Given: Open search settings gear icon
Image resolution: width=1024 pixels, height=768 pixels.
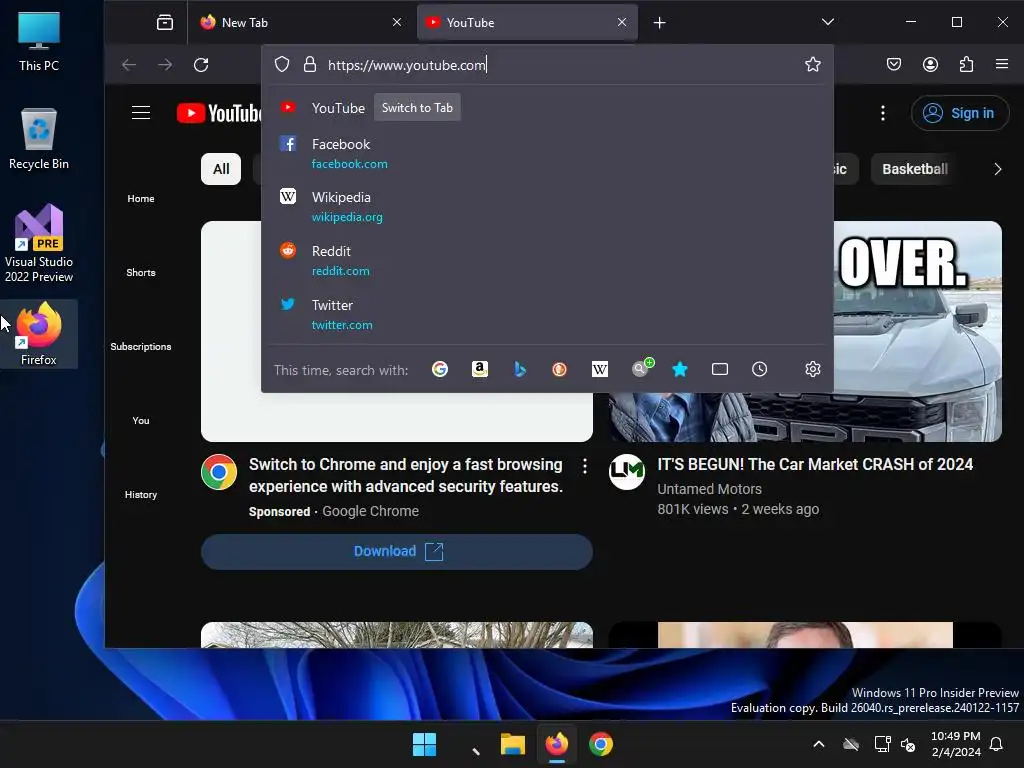Looking at the screenshot, I should [x=812, y=370].
